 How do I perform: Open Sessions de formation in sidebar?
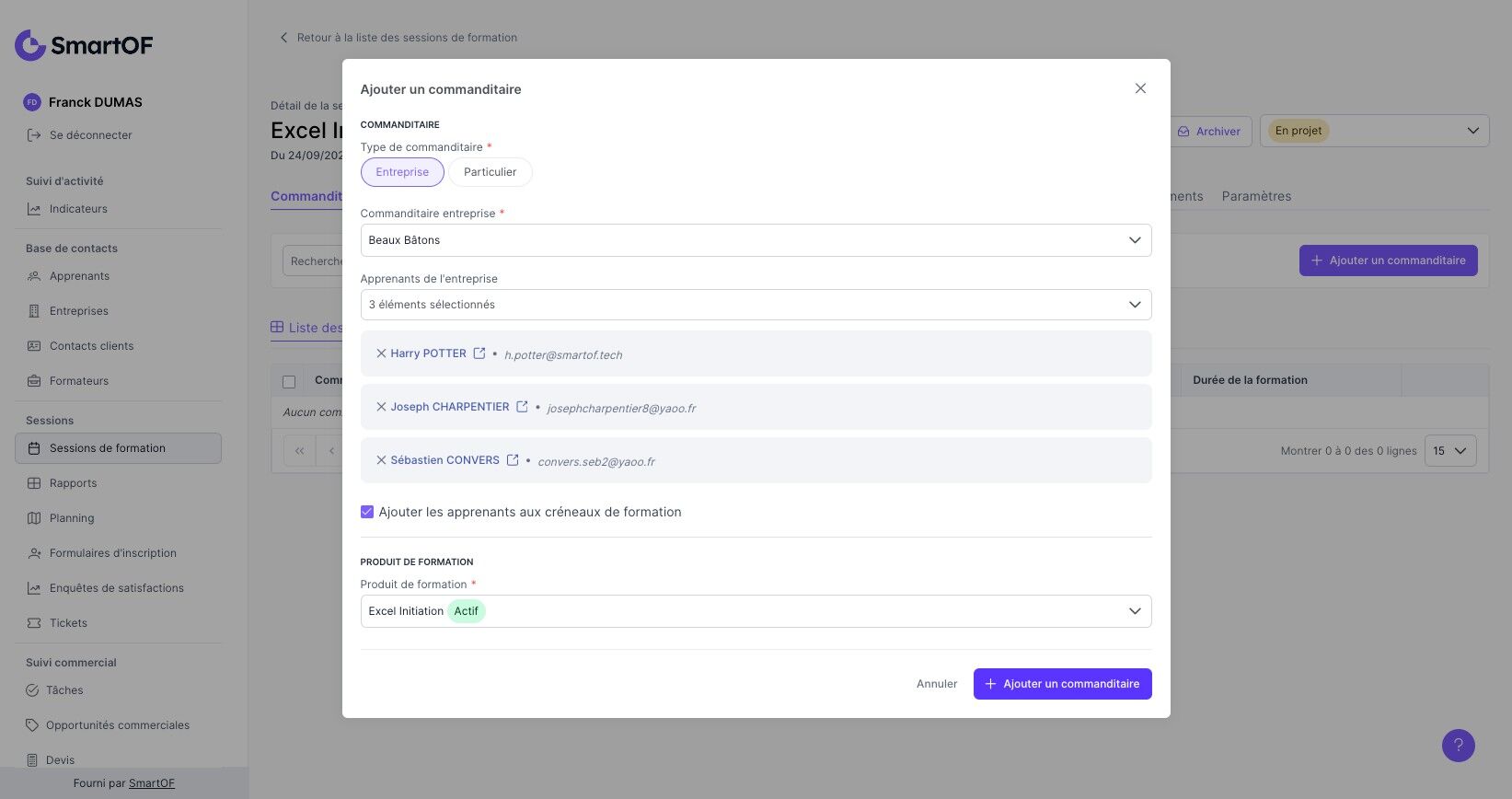(x=108, y=448)
